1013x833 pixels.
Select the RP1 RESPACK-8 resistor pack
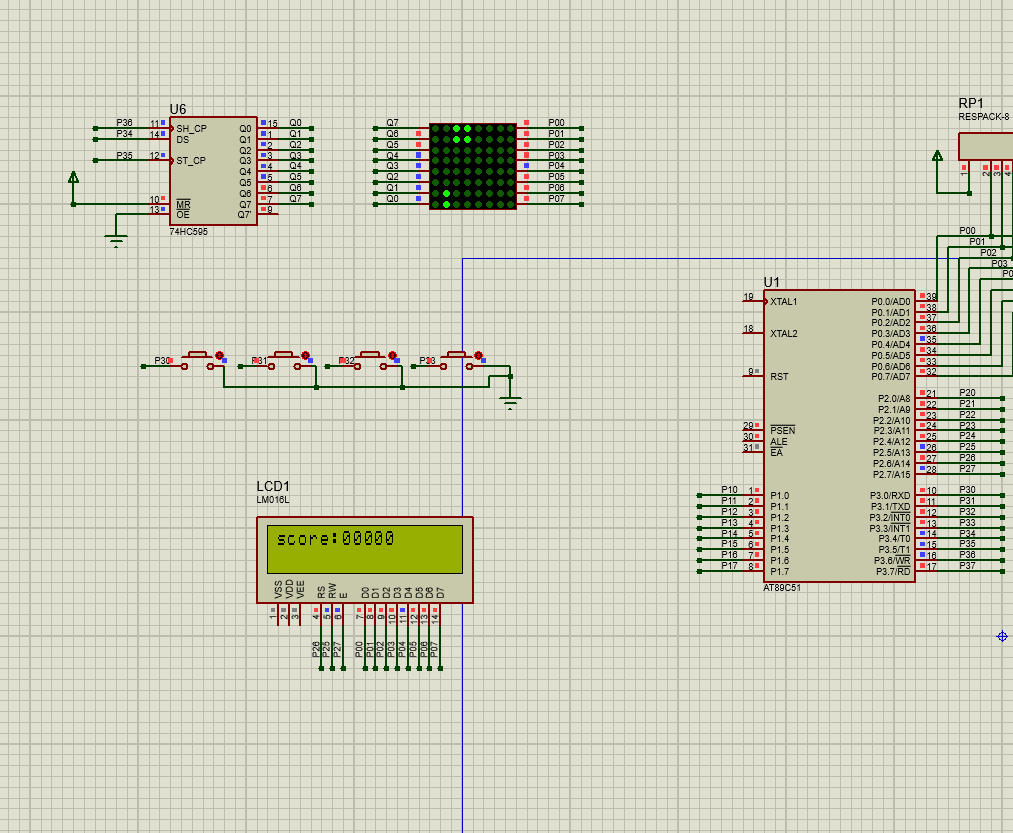[x=986, y=146]
